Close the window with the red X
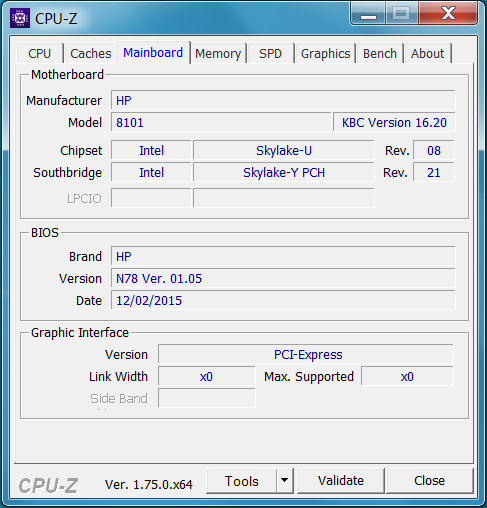Screen dimensions: 487x508 pos(448,14)
